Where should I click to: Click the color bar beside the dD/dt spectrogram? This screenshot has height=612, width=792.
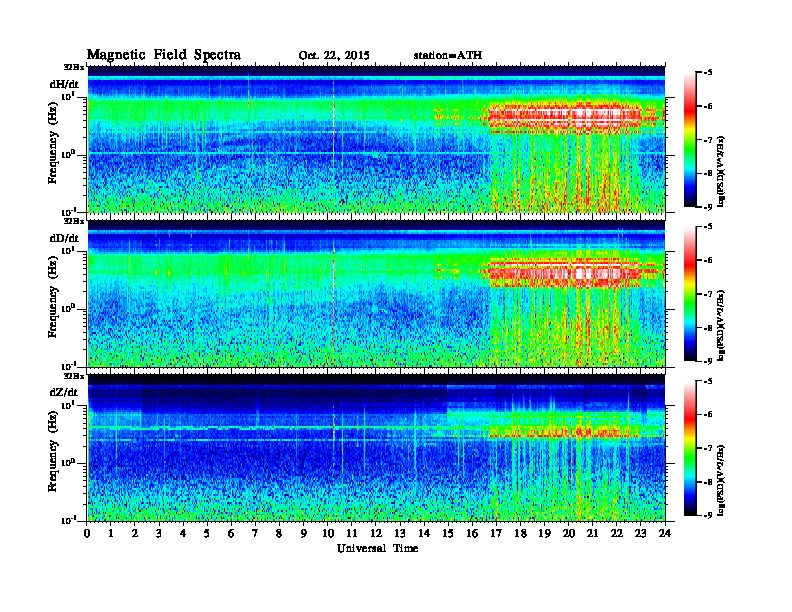[x=689, y=294]
